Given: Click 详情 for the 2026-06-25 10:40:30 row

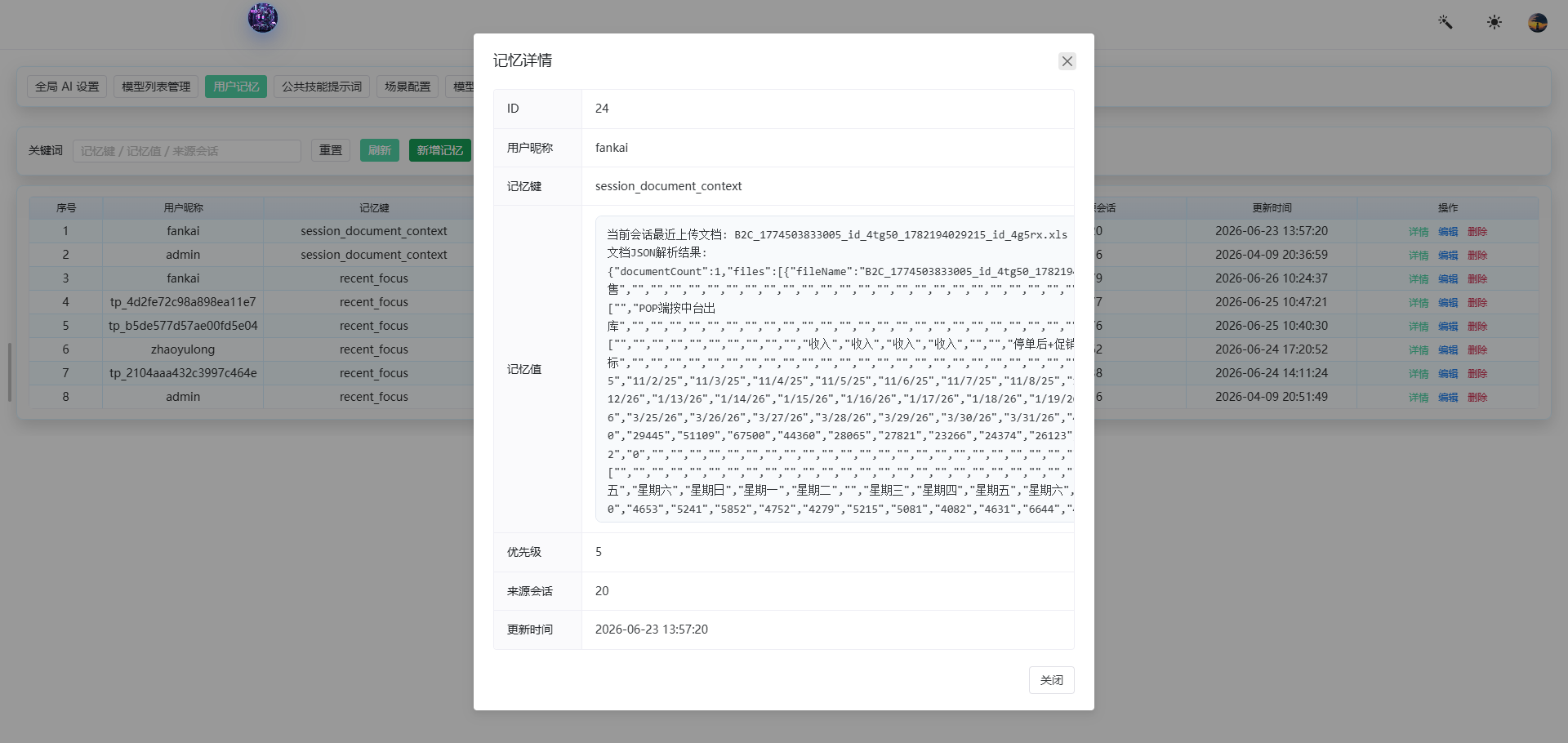Looking at the screenshot, I should (1419, 327).
